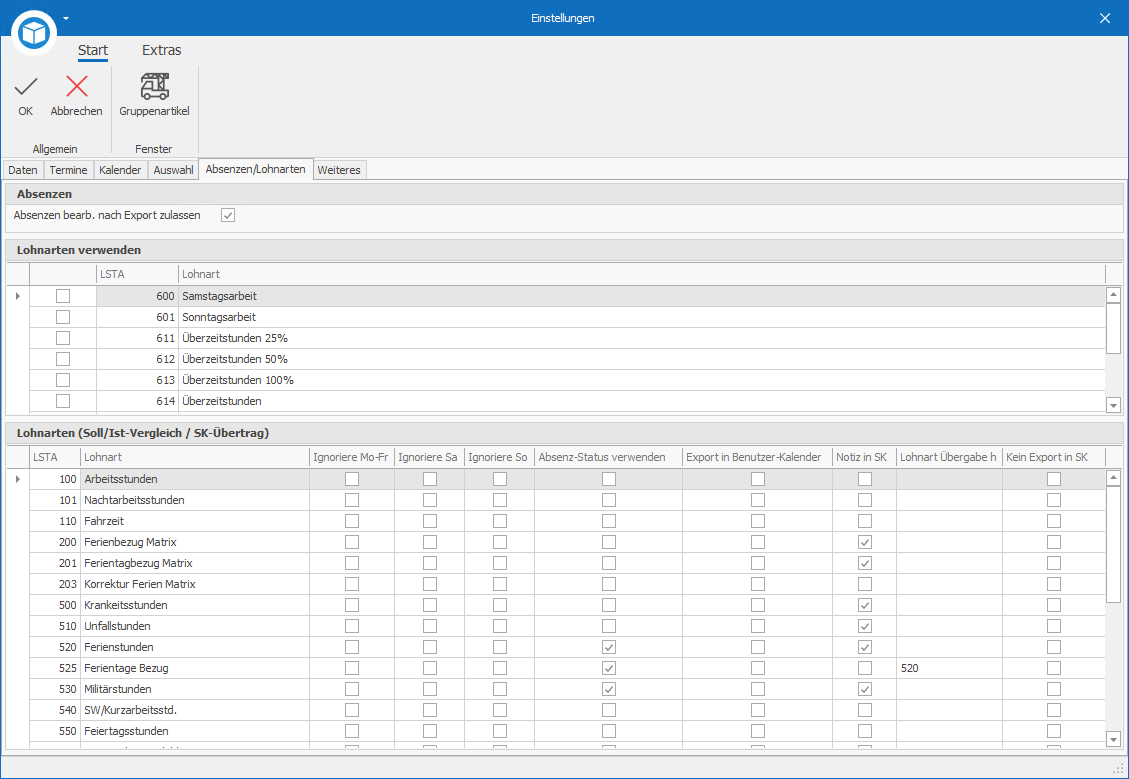Click scroll-down arrow of upper Lohnarten list
This screenshot has width=1129, height=779.
(x=1113, y=405)
